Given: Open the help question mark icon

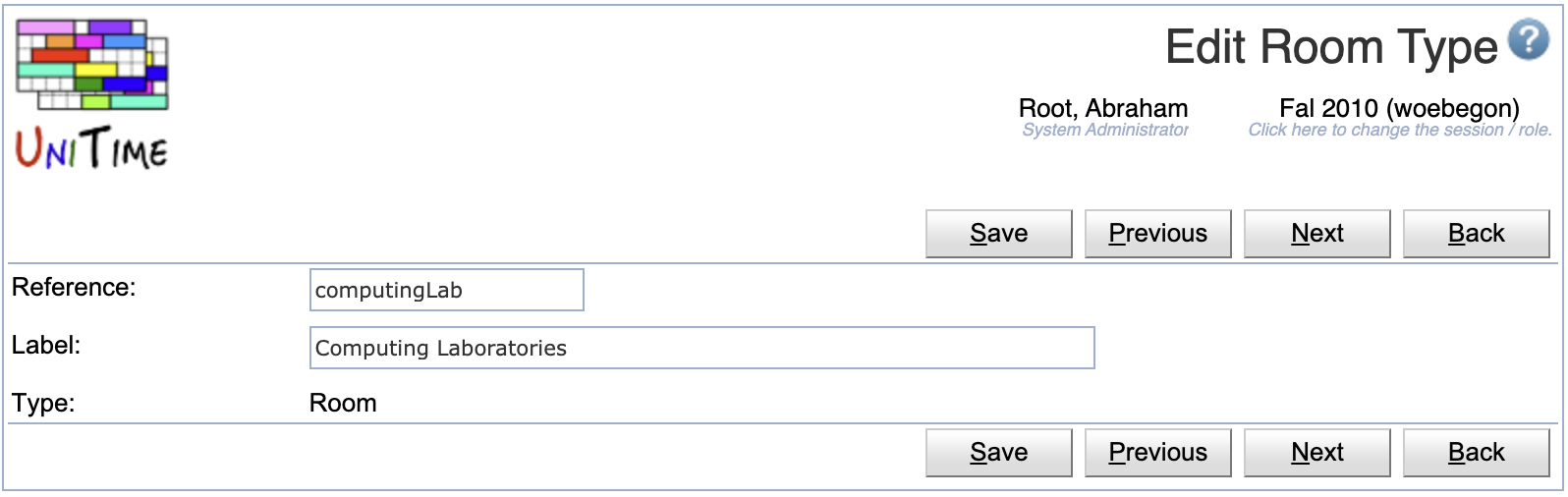Looking at the screenshot, I should pyautogui.click(x=1529, y=41).
